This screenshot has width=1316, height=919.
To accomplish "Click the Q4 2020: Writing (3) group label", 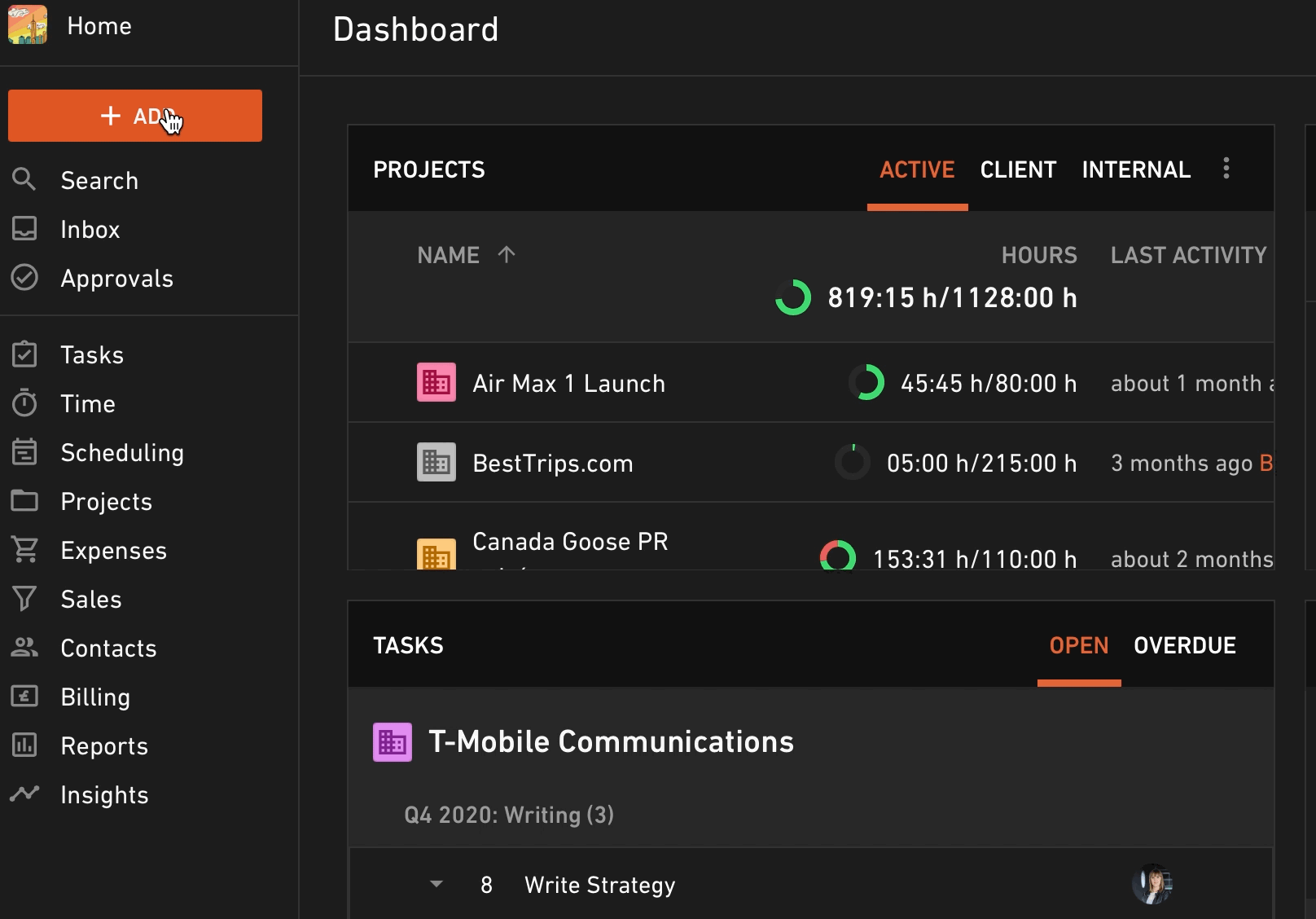I will pos(509,815).
